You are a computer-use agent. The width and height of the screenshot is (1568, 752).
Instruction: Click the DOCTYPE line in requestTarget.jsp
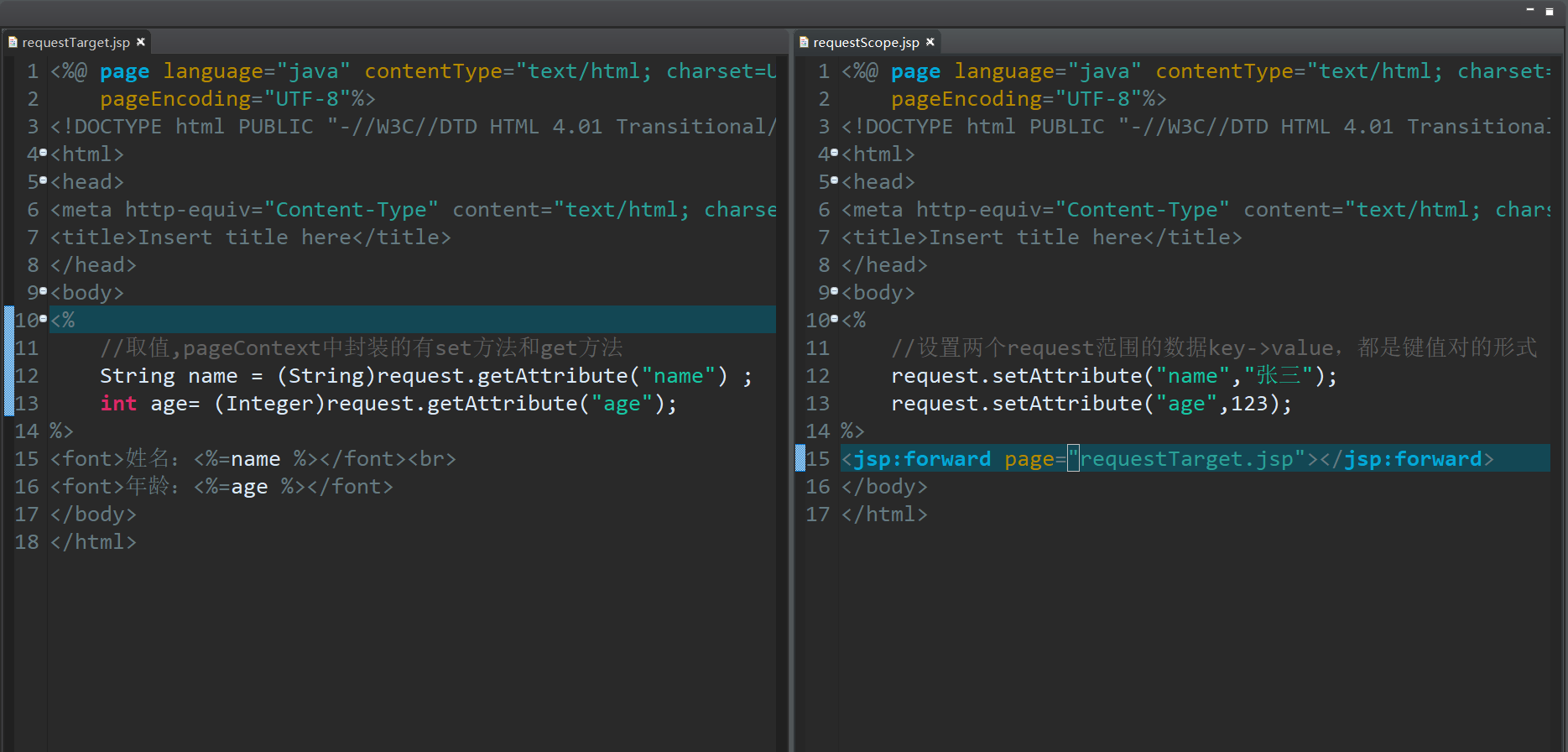pos(413,126)
